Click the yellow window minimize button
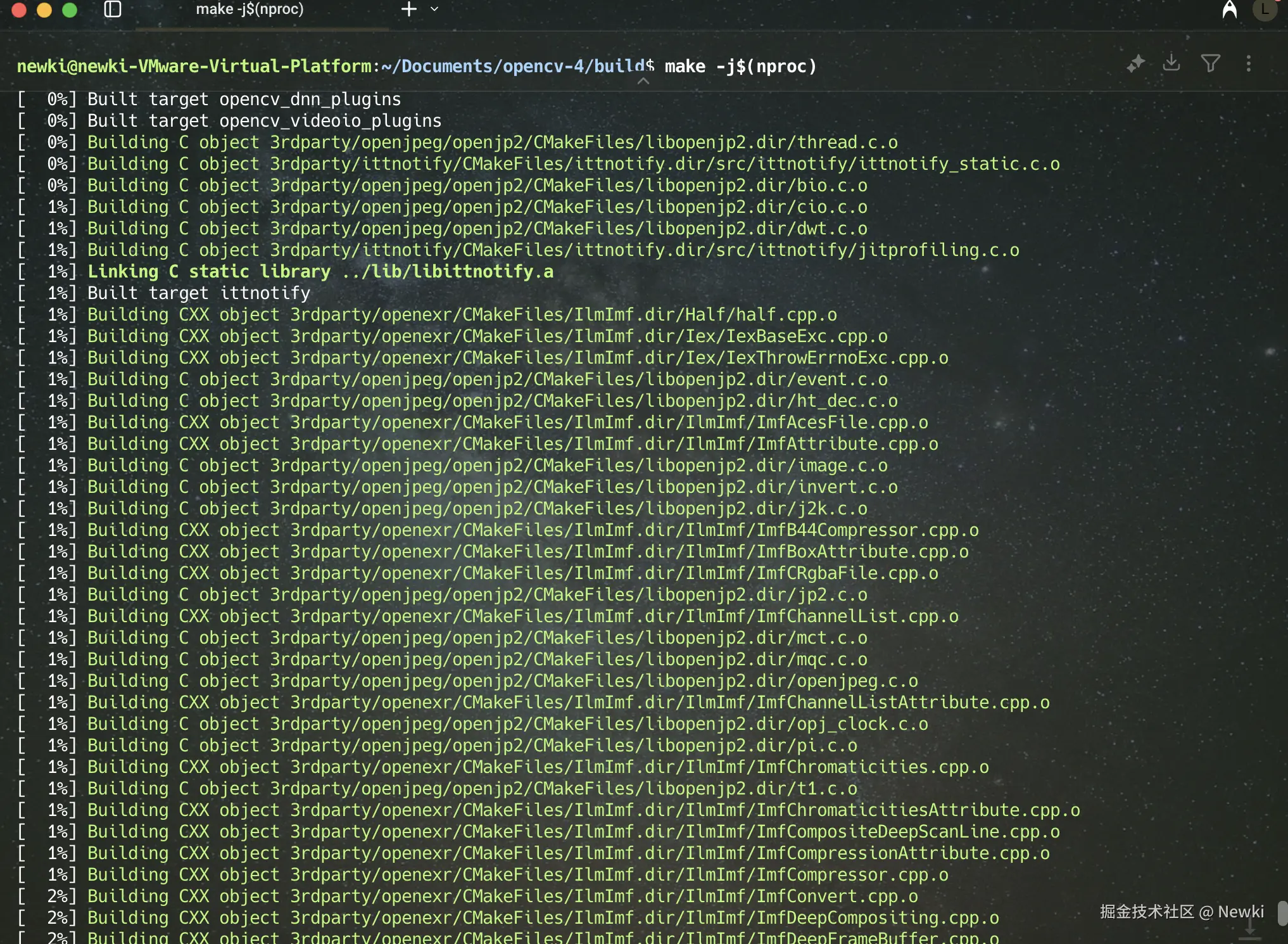1288x944 pixels. click(x=44, y=10)
